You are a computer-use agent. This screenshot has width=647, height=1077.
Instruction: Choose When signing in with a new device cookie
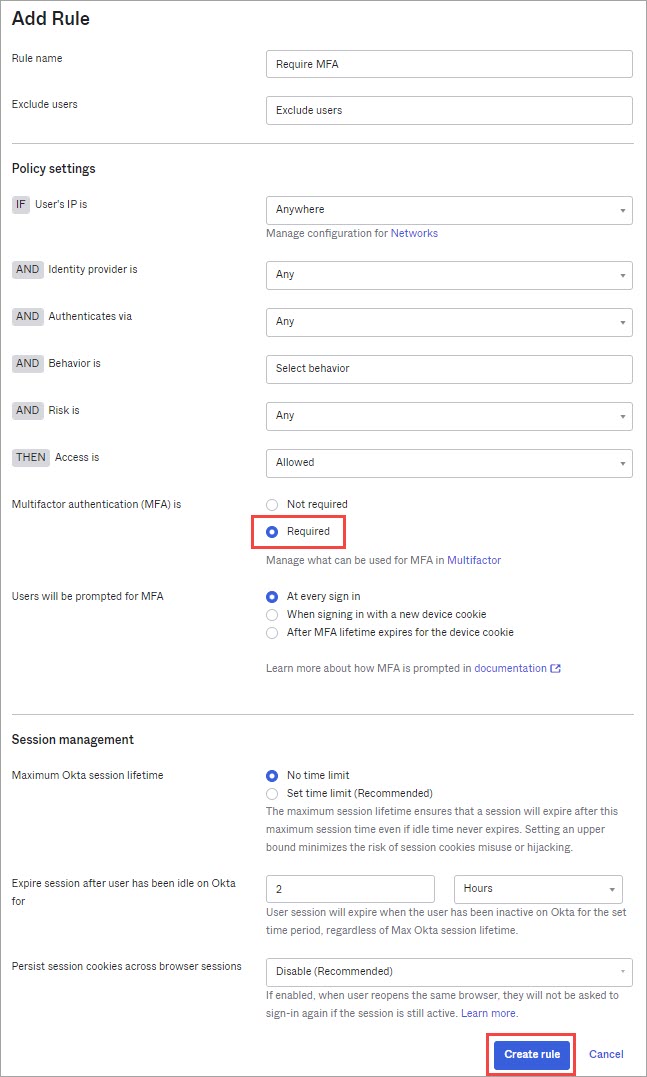point(272,615)
